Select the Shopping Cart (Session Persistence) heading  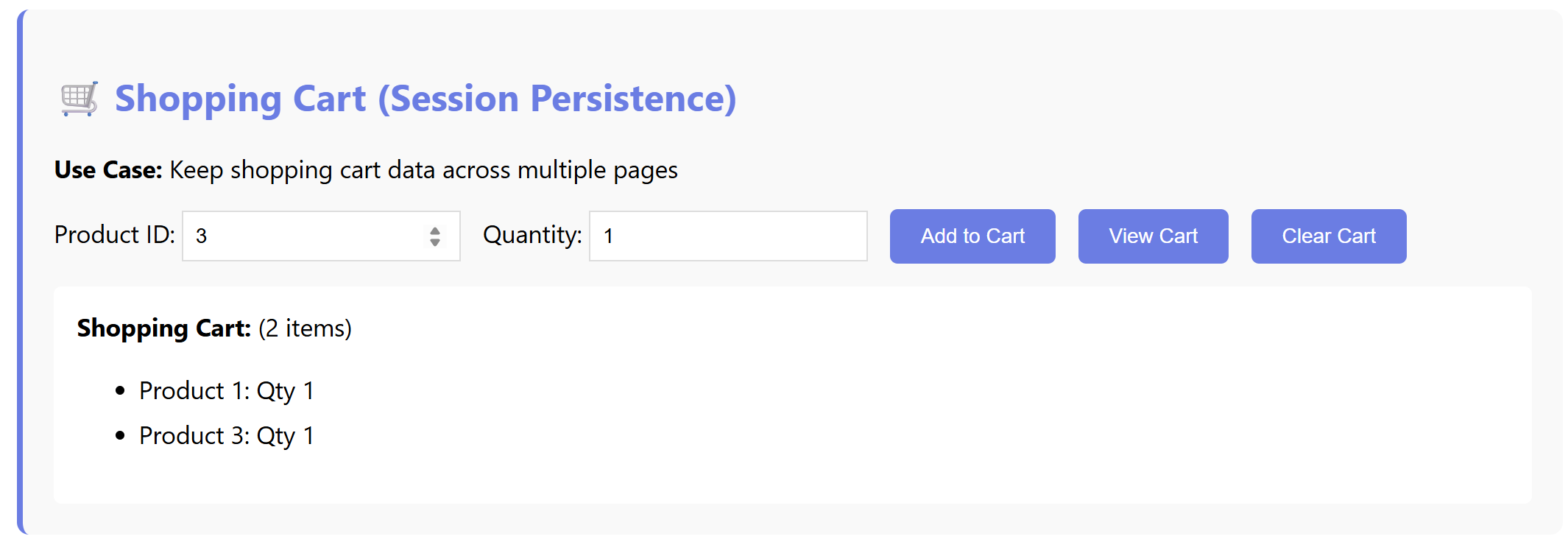coord(425,99)
